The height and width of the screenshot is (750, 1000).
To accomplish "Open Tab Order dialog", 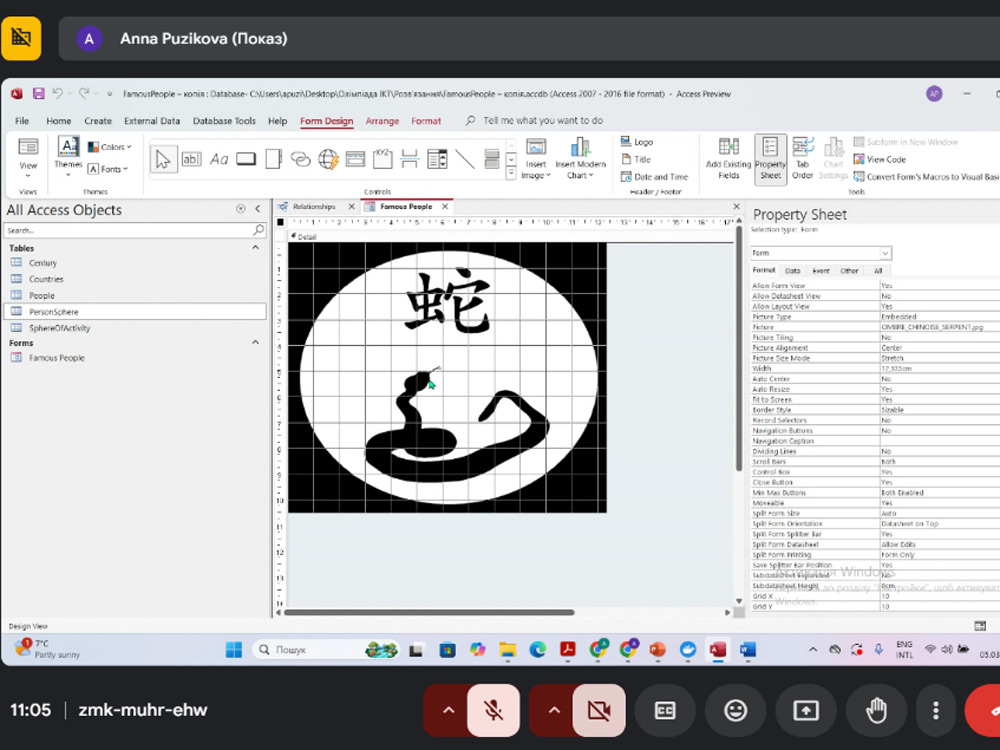I will 802,158.
